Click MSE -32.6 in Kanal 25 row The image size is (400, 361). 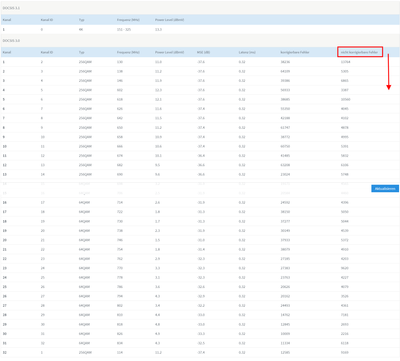pos(201,287)
